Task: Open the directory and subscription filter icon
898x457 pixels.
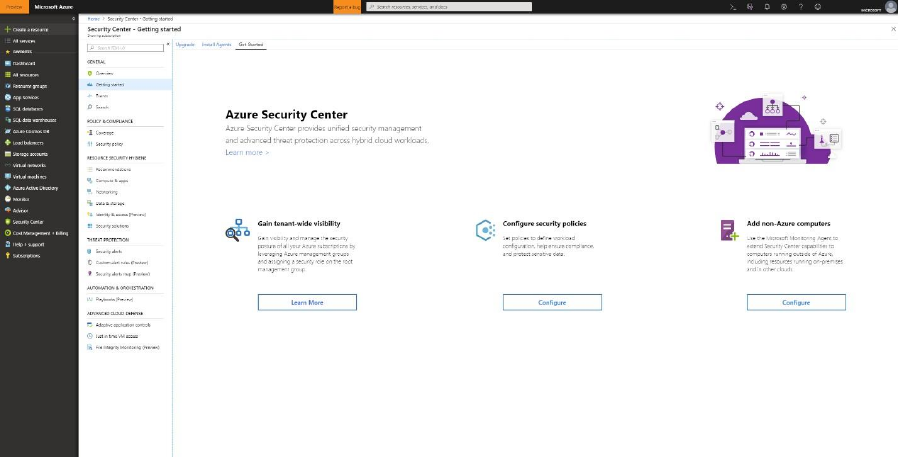Action: pos(750,7)
